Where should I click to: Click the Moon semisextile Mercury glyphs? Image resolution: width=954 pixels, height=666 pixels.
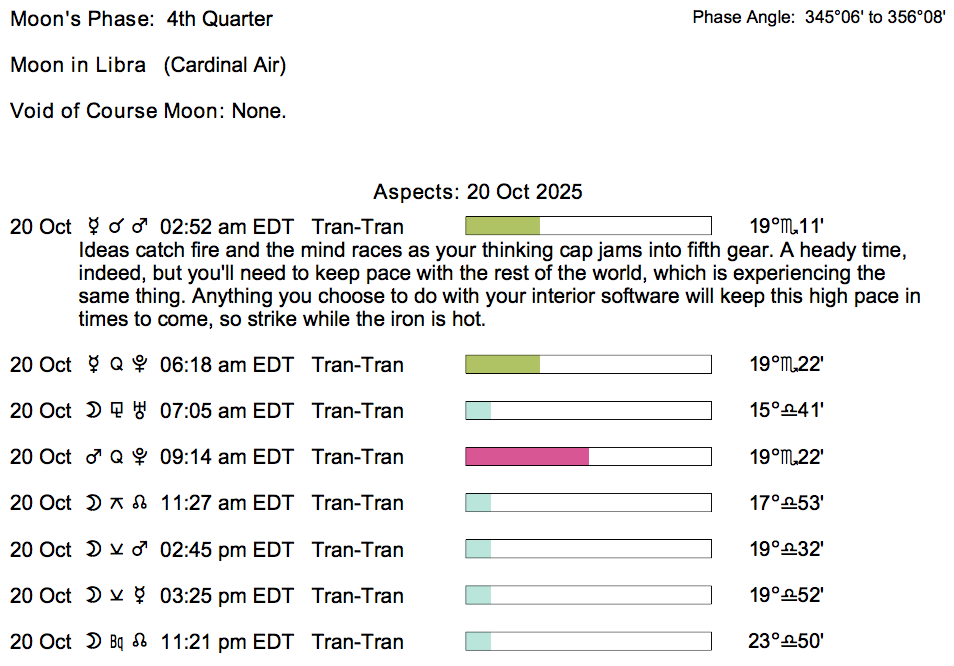[x=118, y=596]
